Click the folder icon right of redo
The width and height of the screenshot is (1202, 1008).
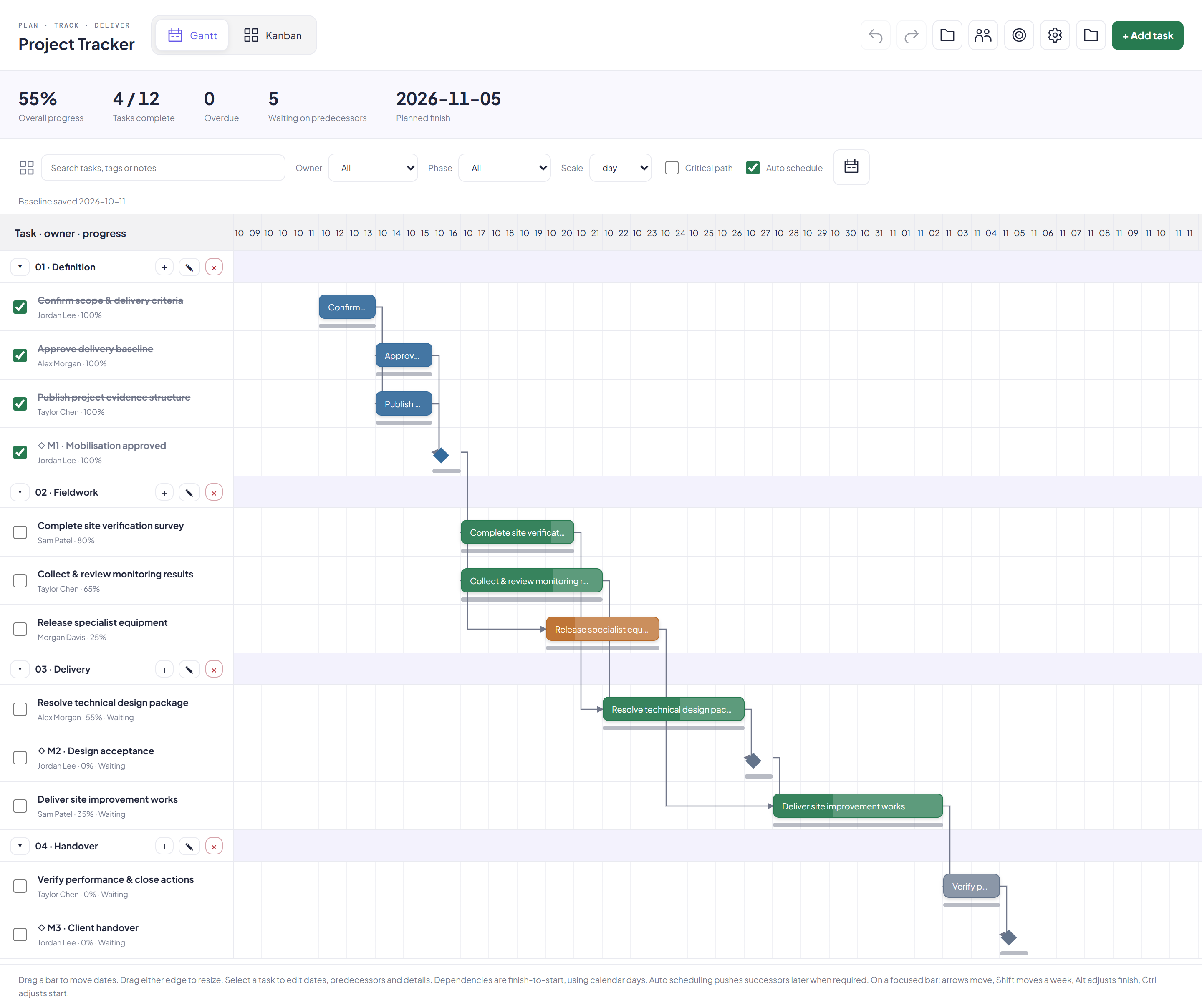click(x=947, y=35)
